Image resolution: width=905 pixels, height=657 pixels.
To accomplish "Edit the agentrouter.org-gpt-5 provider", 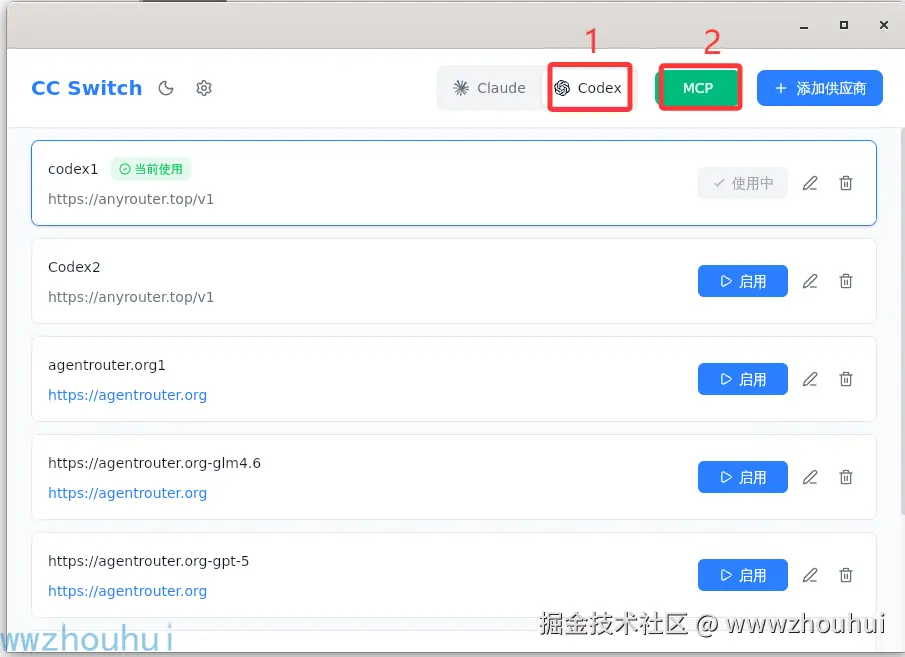I will [x=810, y=575].
